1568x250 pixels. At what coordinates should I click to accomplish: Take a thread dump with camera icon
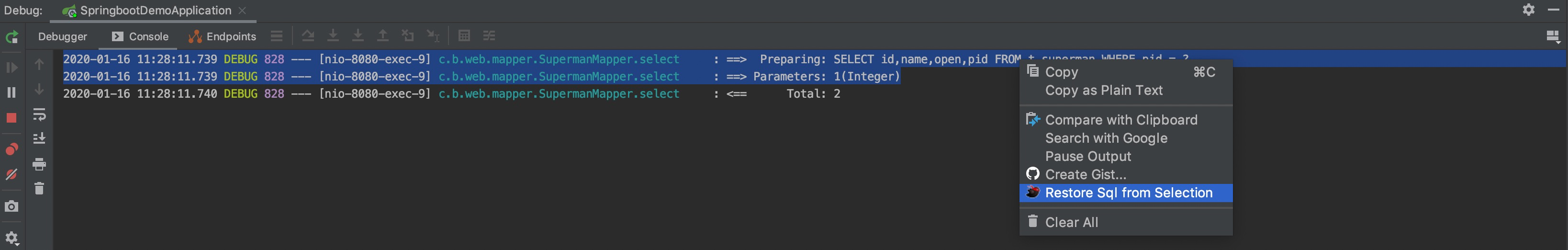(11, 207)
